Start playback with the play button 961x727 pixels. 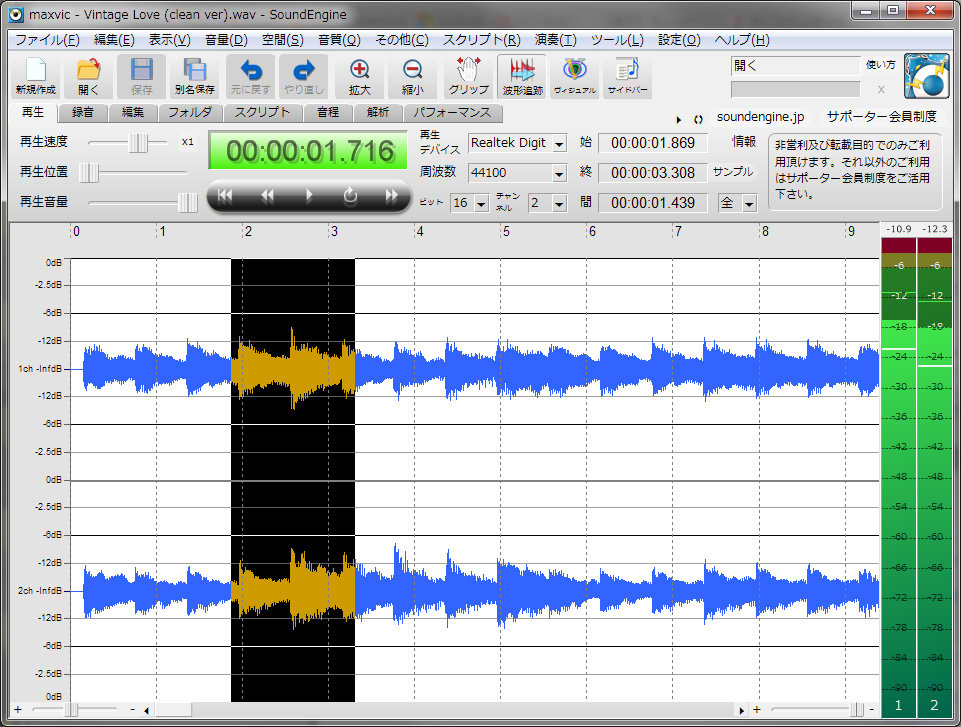pyautogui.click(x=309, y=196)
